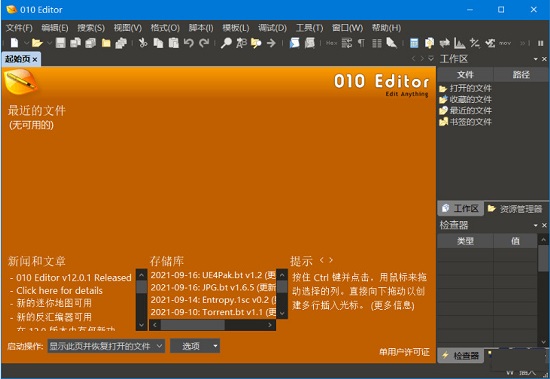Click the highlighter pen icon in toolbar
Image resolution: width=550 pixels, height=379 pixels.
pyautogui.click(x=391, y=43)
